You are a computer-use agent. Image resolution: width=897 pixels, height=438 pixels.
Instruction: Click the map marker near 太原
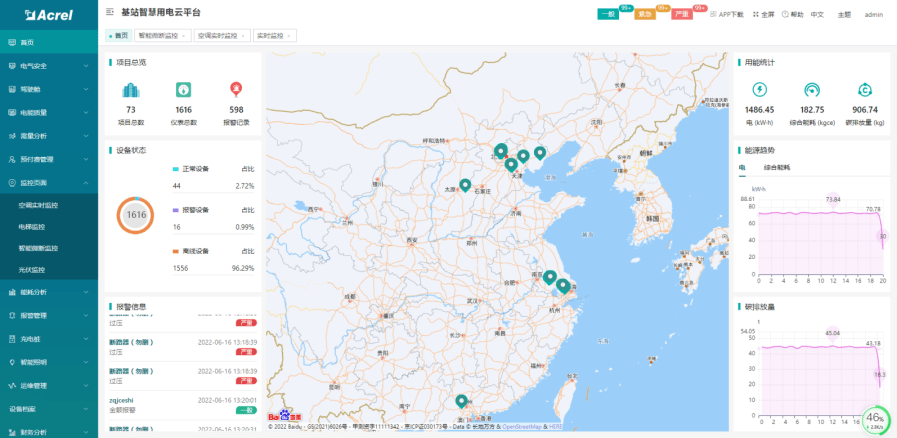(465, 185)
